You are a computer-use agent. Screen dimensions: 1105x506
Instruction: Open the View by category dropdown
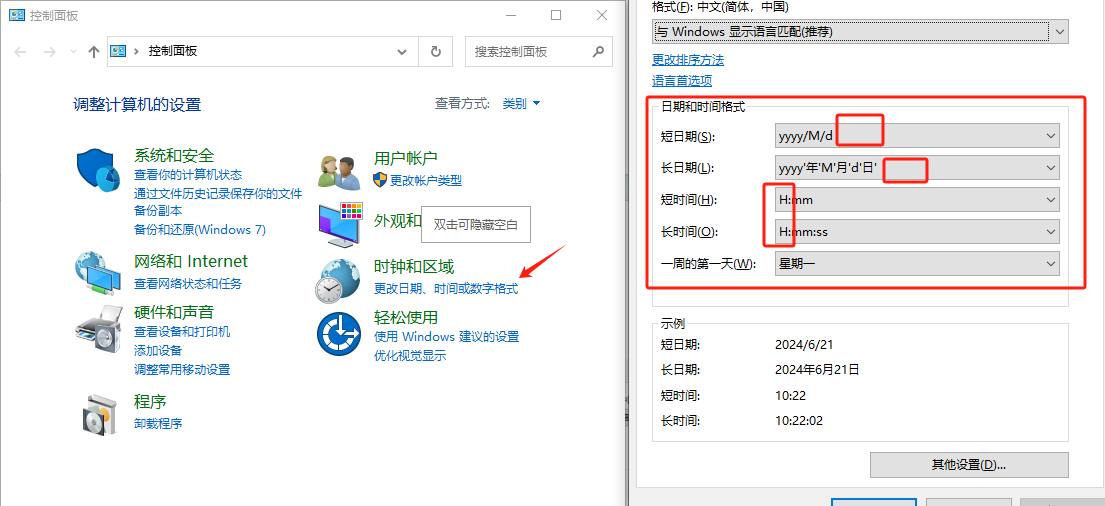(x=521, y=104)
